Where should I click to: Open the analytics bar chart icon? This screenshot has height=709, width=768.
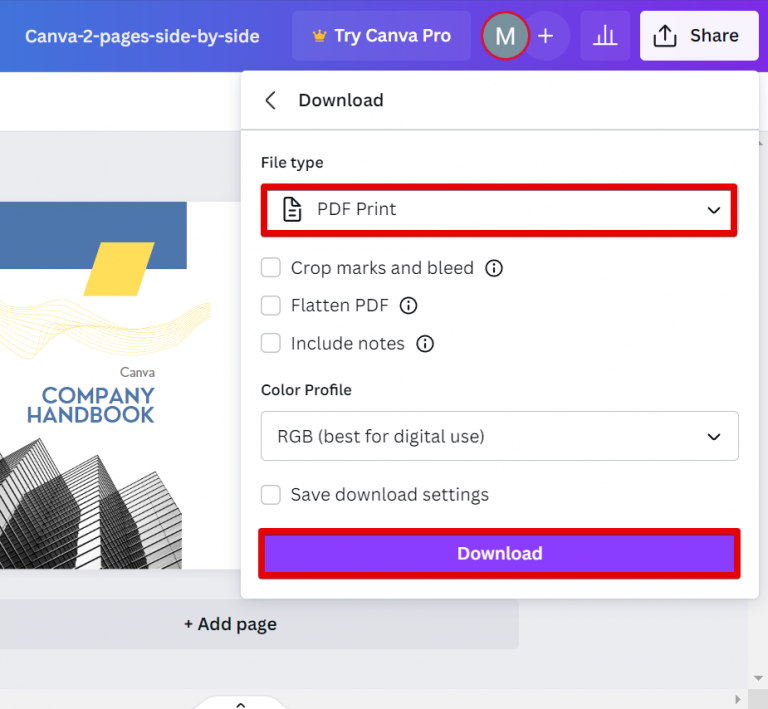pos(605,37)
